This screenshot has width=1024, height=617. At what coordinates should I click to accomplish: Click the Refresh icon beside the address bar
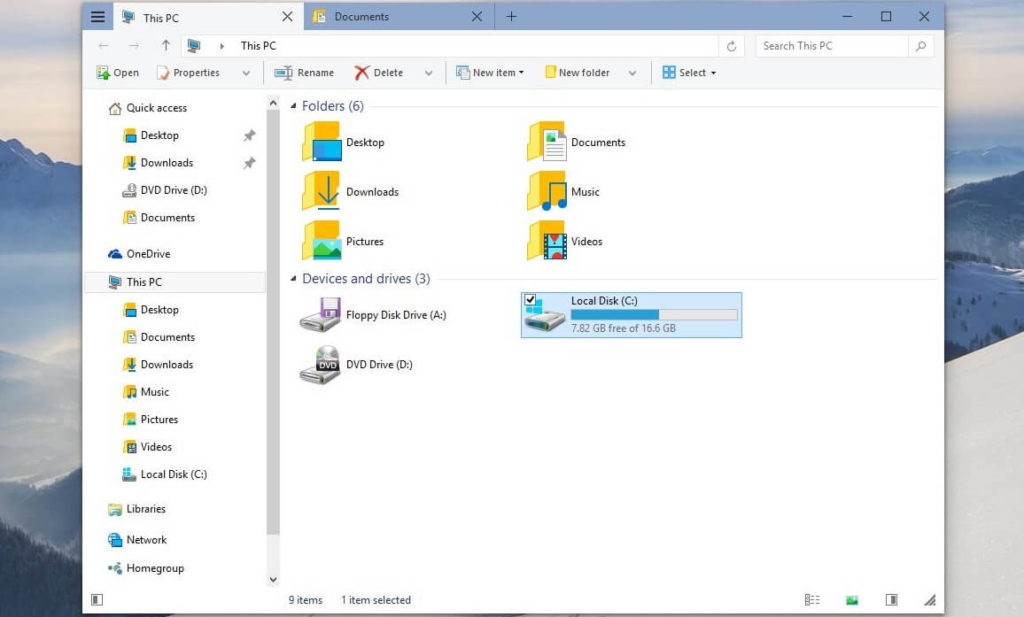click(x=732, y=45)
